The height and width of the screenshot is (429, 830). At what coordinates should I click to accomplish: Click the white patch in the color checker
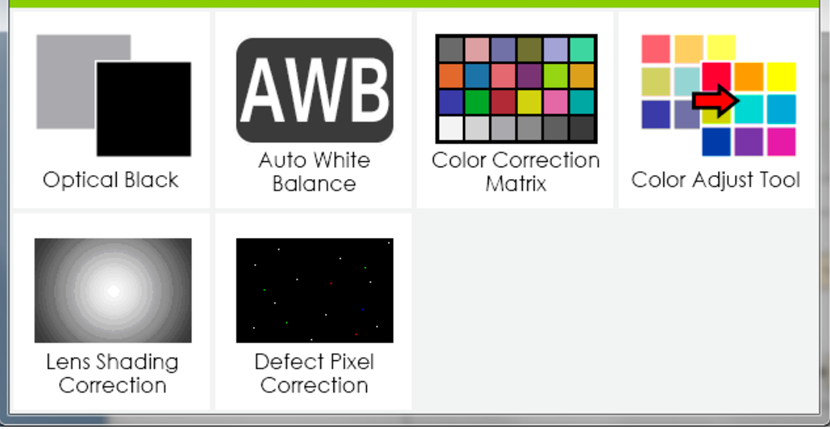point(451,128)
